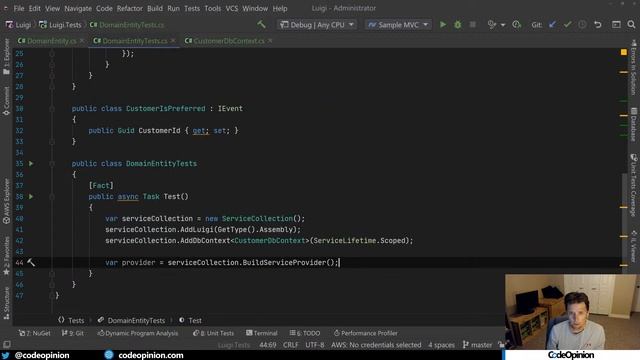Open the Commit tool window
Viewport: 640px width, 360px height.
[6, 101]
